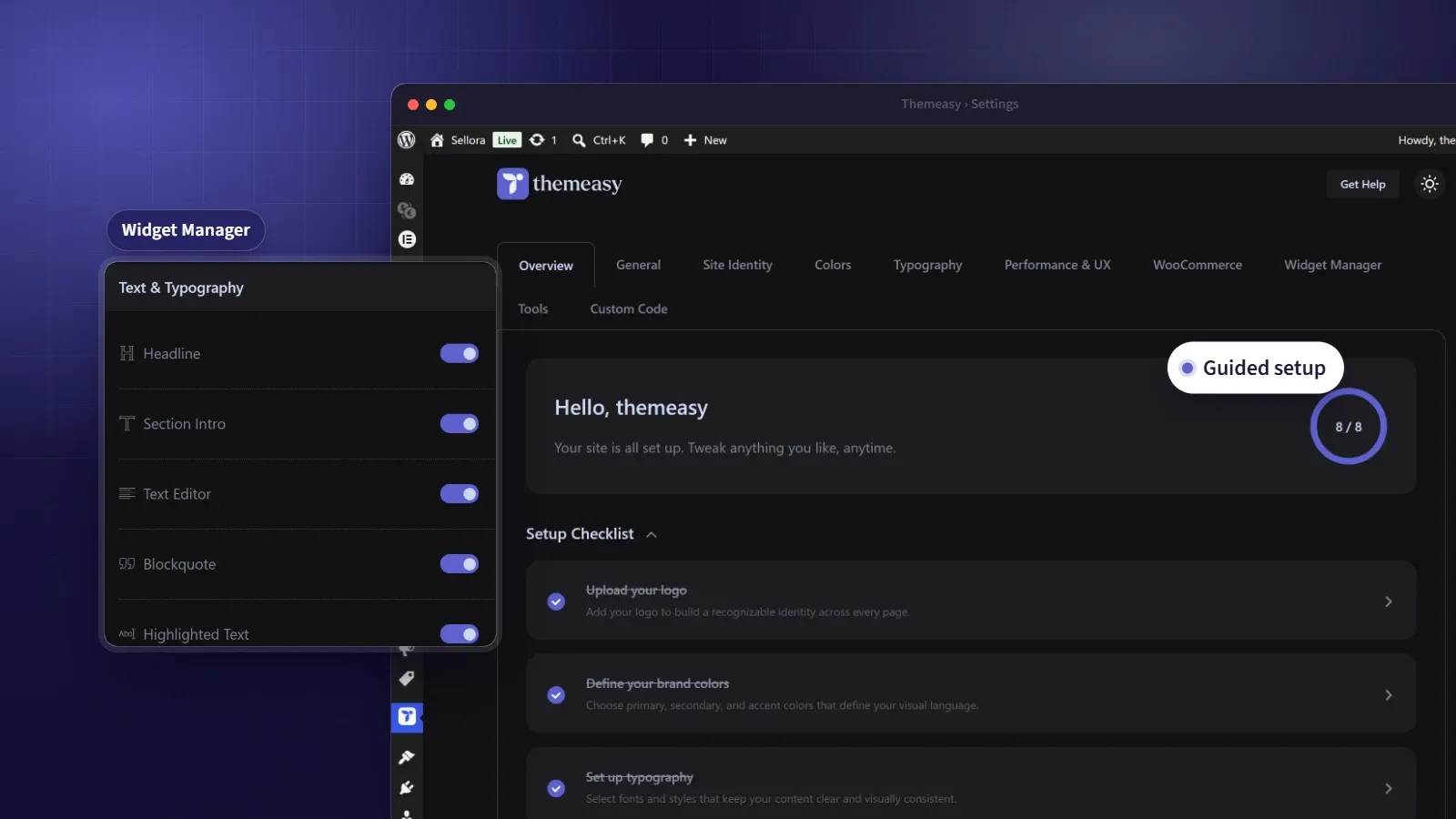The height and width of the screenshot is (819, 1456).
Task: Switch to the Site Identity tab
Action: (x=737, y=265)
